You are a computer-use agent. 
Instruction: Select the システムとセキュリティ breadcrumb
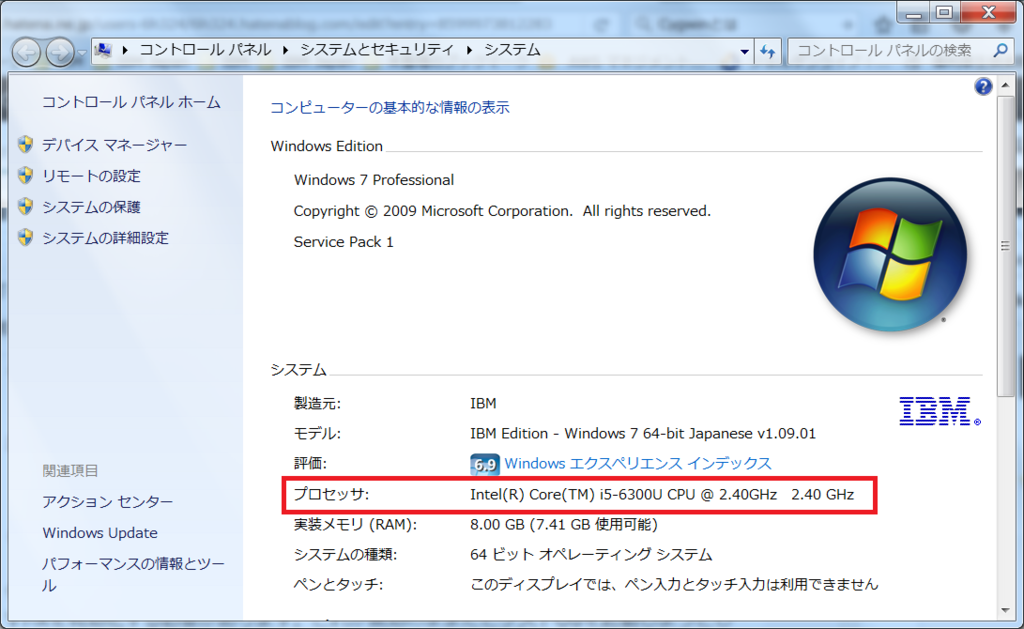377,50
